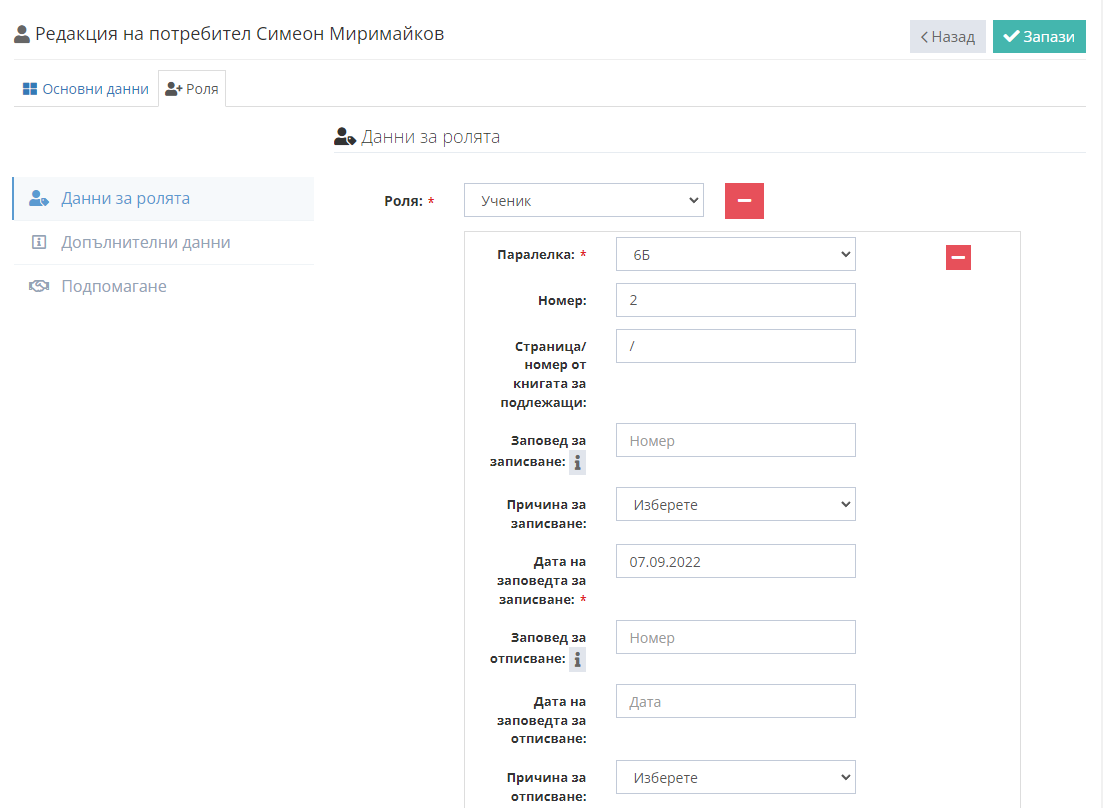The width and height of the screenshot is (1103, 808).
Task: Expand the Причина за записване dropdown
Action: [x=736, y=504]
